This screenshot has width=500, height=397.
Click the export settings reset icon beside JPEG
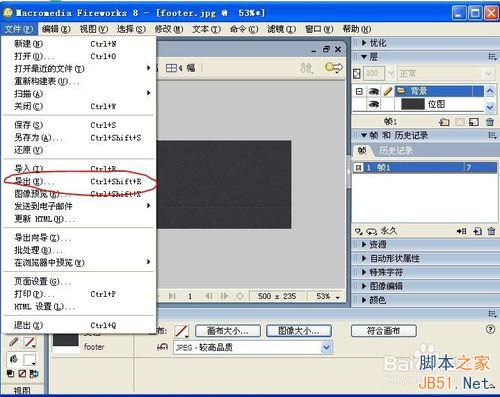click(162, 347)
